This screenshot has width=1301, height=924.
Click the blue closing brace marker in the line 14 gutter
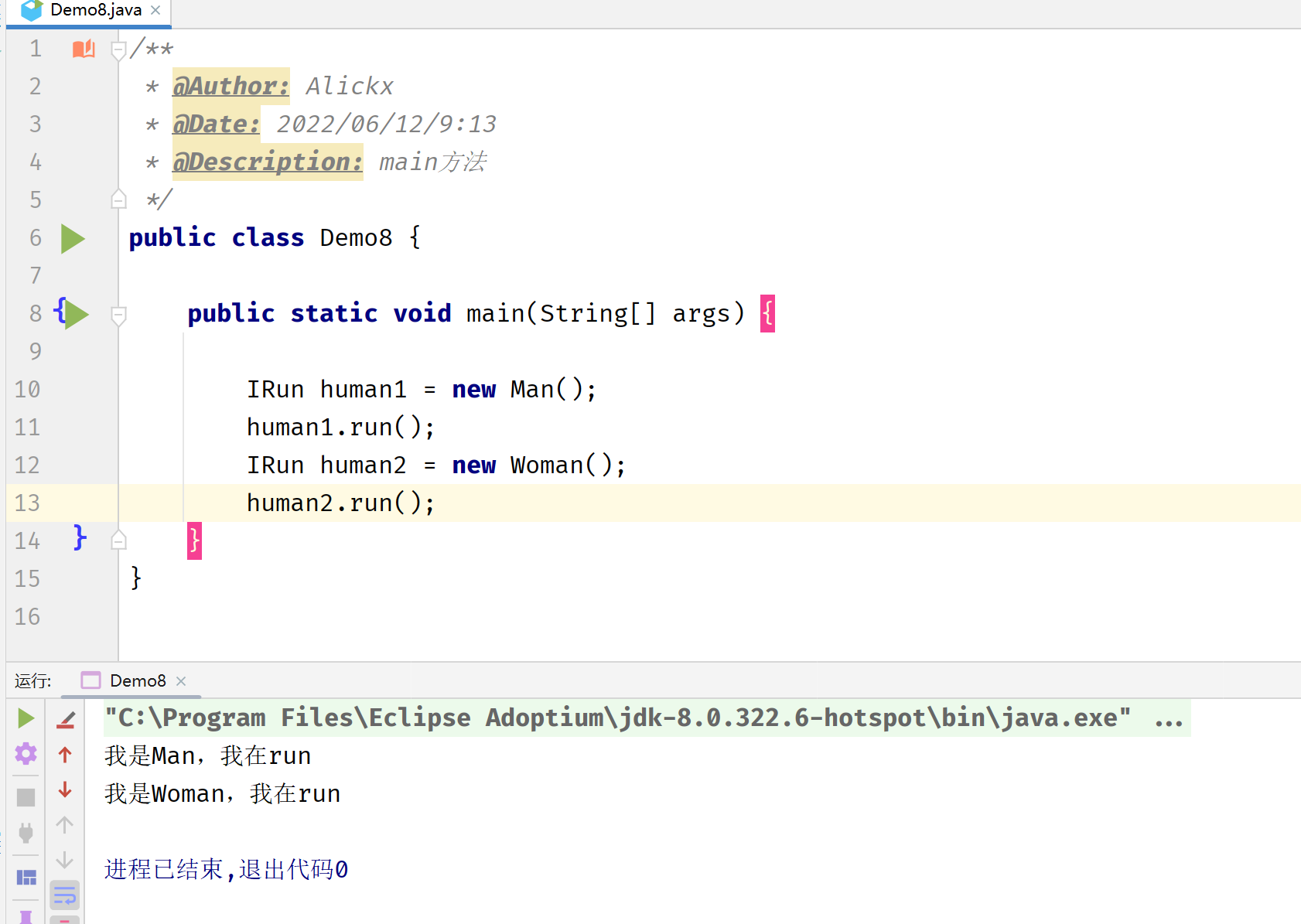tap(80, 537)
